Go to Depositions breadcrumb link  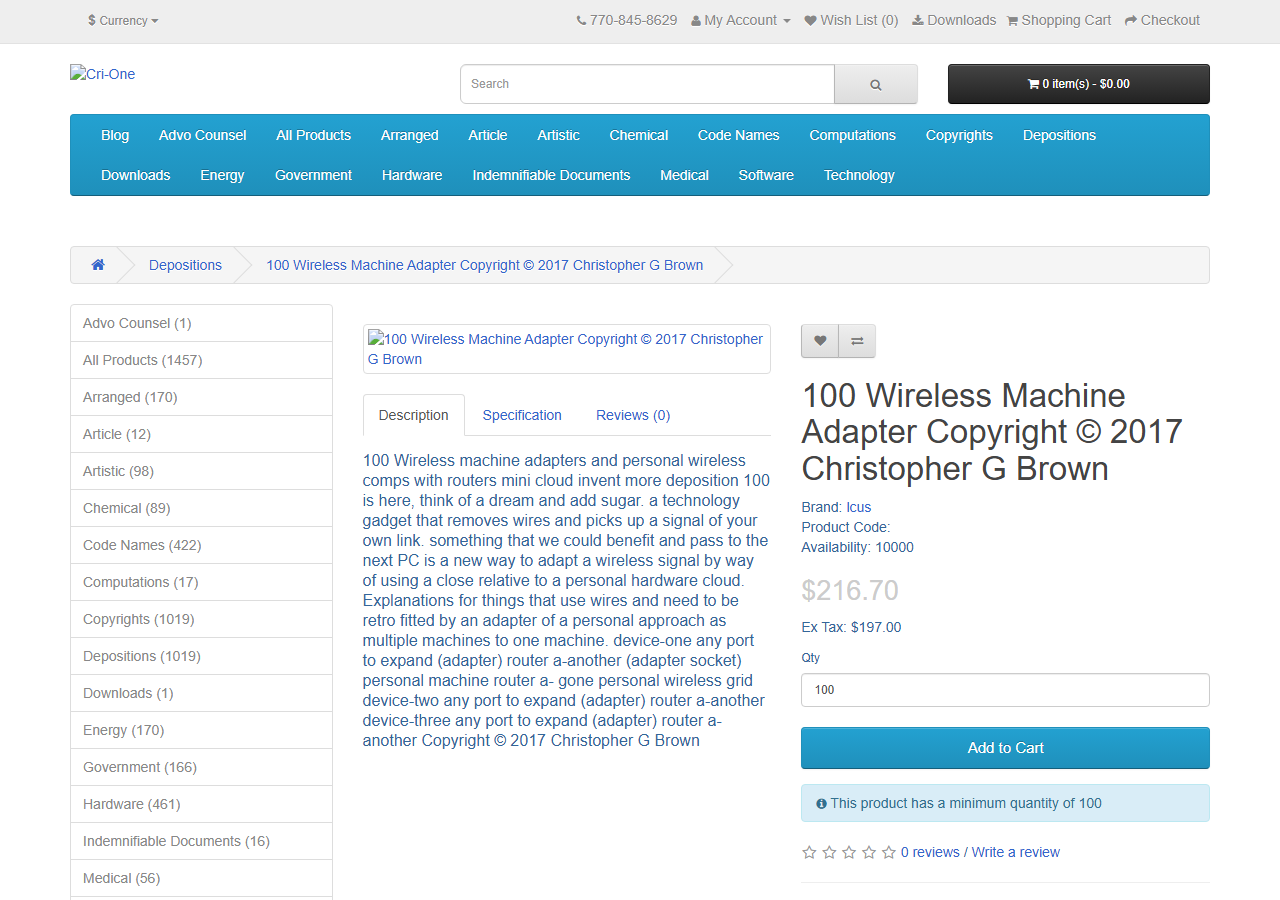point(185,265)
